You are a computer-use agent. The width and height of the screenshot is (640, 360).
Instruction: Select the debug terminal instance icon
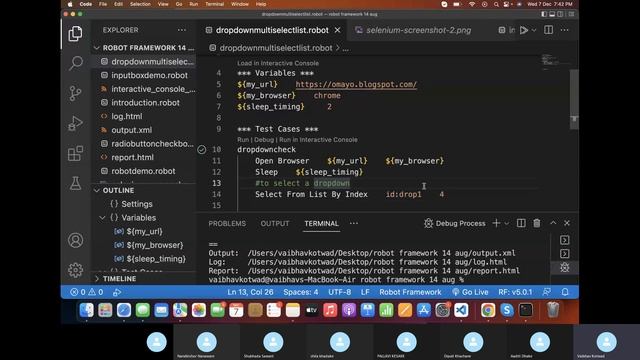(x=564, y=268)
